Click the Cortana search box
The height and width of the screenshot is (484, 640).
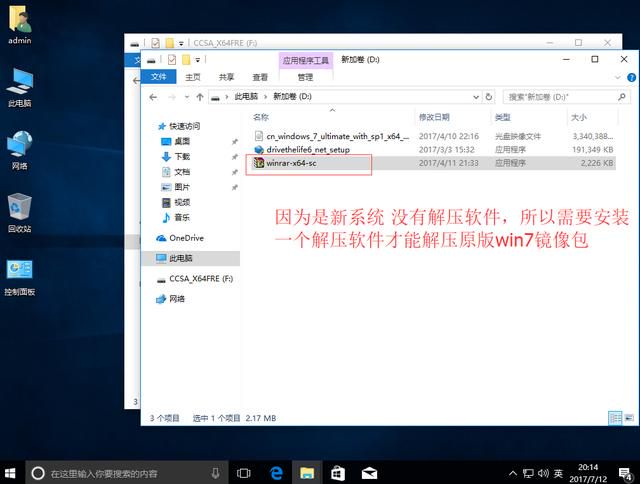126,473
